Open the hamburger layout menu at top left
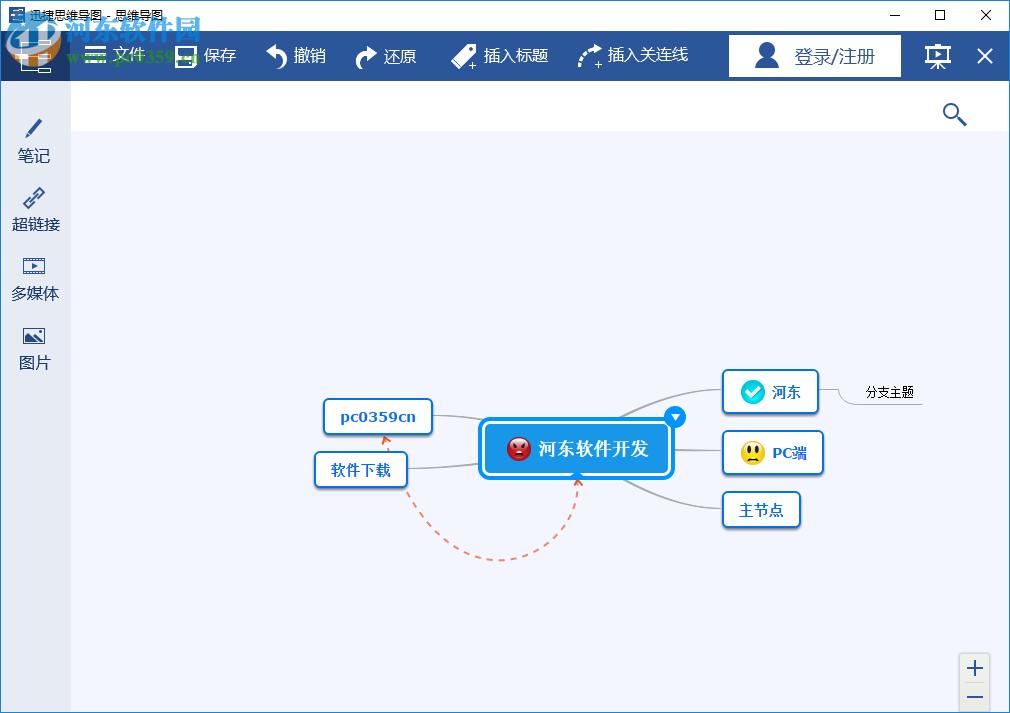The width and height of the screenshot is (1010, 713). pos(95,55)
